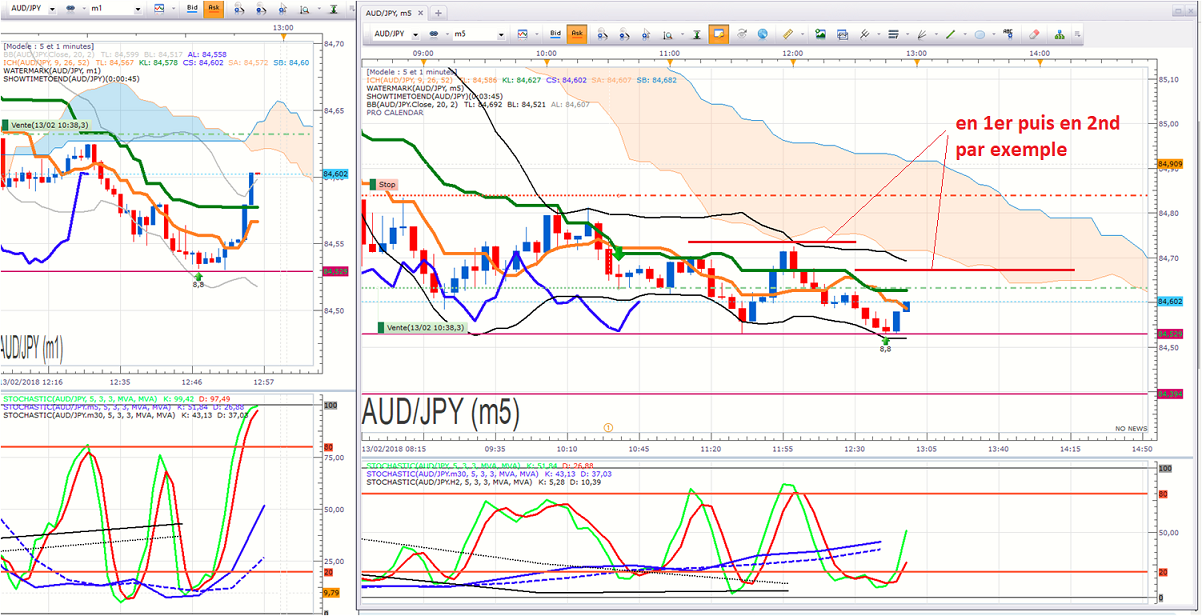Open m5 timeframe dropdown
Viewport: 1202px width, 616px height.
point(501,34)
